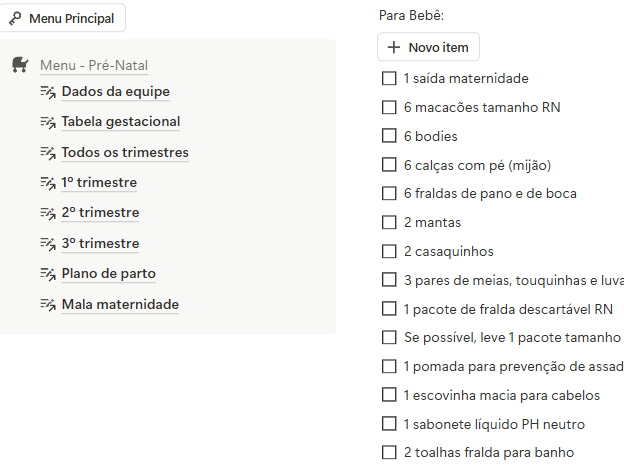Check off '1 sabonete líquido PH neutro'
This screenshot has height=467, width=624.
coord(389,424)
